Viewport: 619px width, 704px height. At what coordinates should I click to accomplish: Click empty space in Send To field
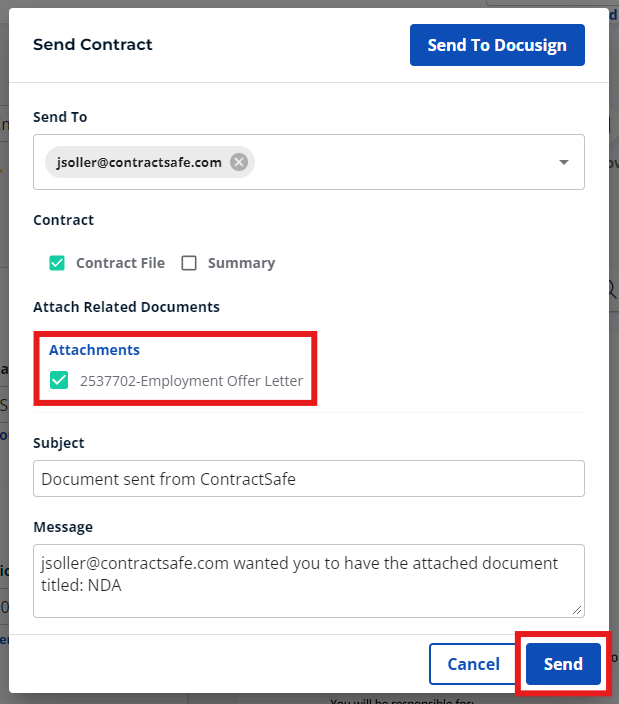pos(404,162)
